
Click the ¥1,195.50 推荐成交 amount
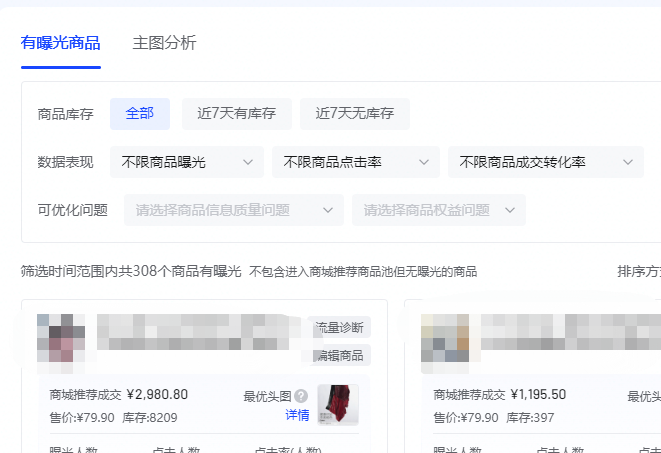538,394
